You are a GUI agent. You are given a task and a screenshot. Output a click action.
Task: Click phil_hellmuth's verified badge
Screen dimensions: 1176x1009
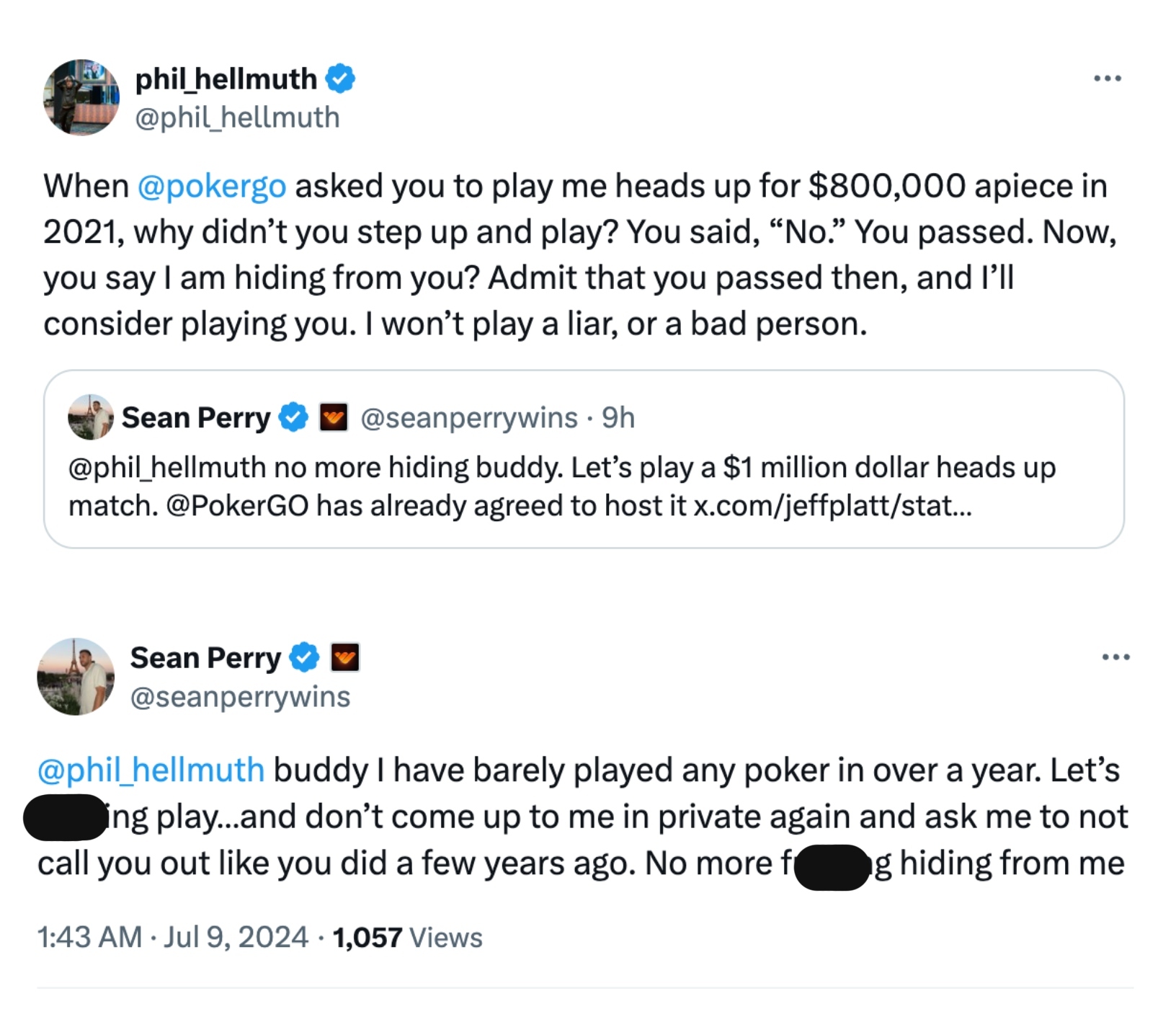(x=341, y=79)
